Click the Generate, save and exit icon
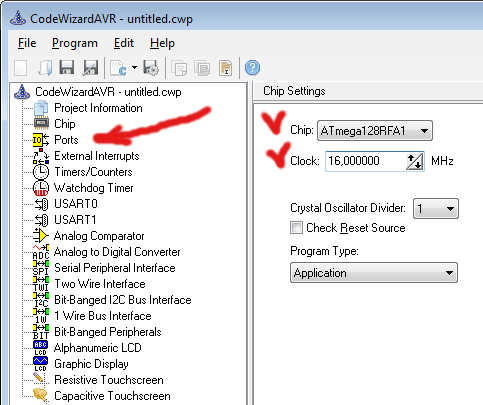 (151, 68)
